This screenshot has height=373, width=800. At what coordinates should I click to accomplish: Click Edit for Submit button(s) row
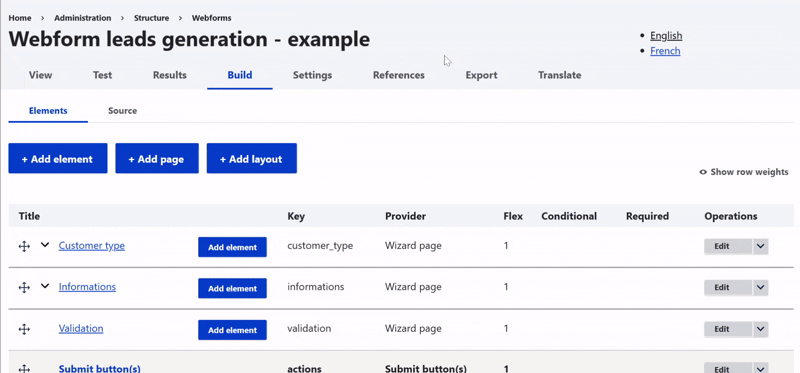(728, 368)
